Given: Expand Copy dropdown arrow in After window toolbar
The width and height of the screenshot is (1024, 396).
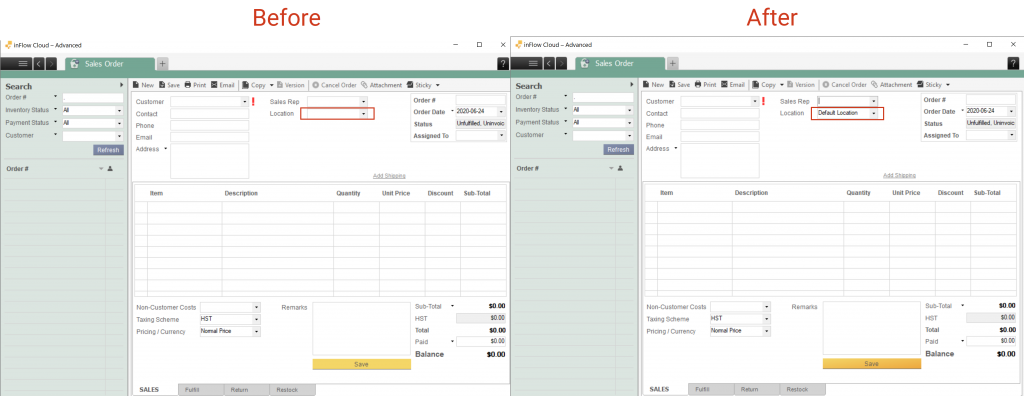Looking at the screenshot, I should tap(782, 85).
